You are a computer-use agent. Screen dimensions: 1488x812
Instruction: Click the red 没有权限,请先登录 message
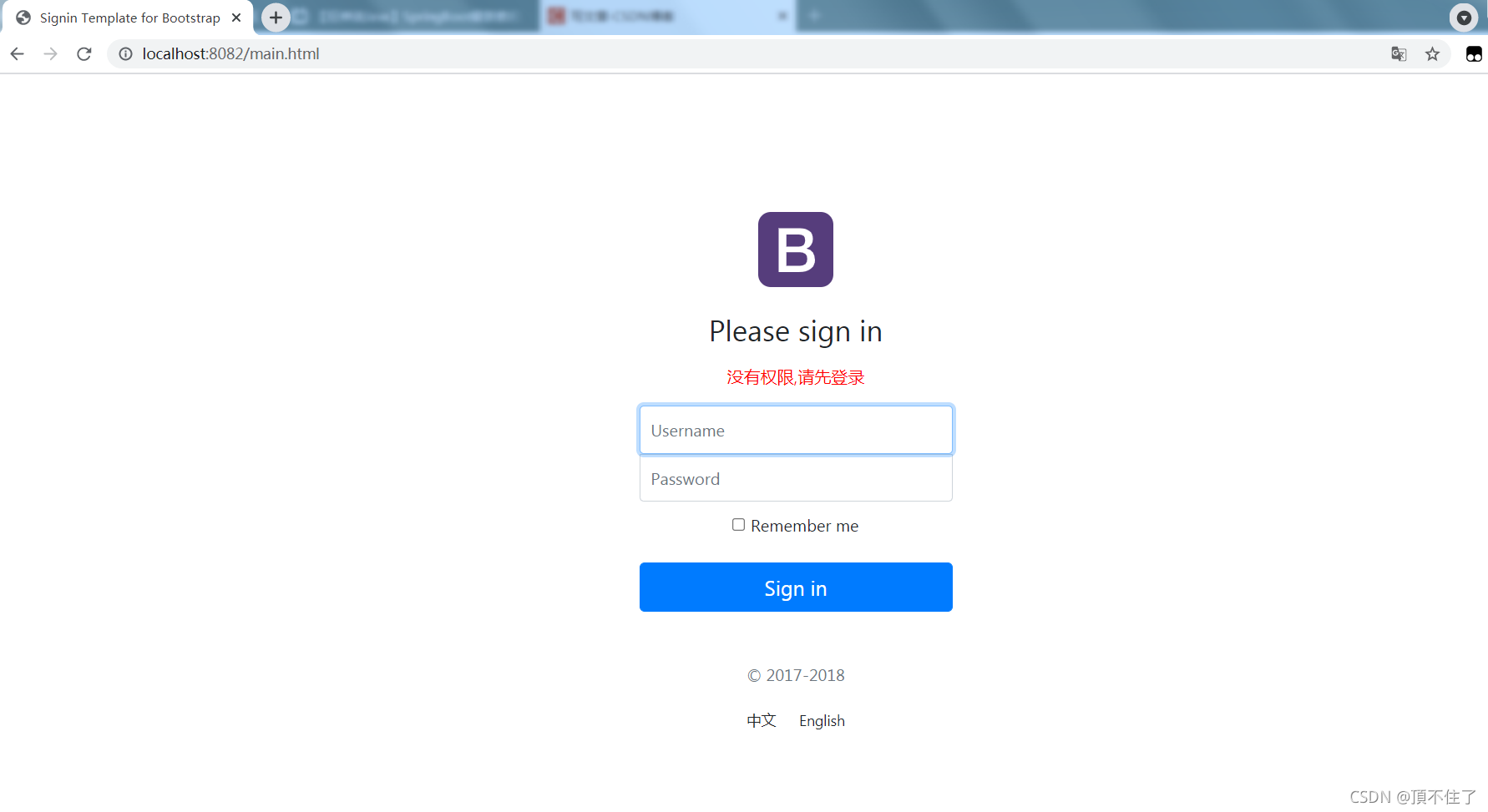point(796,377)
